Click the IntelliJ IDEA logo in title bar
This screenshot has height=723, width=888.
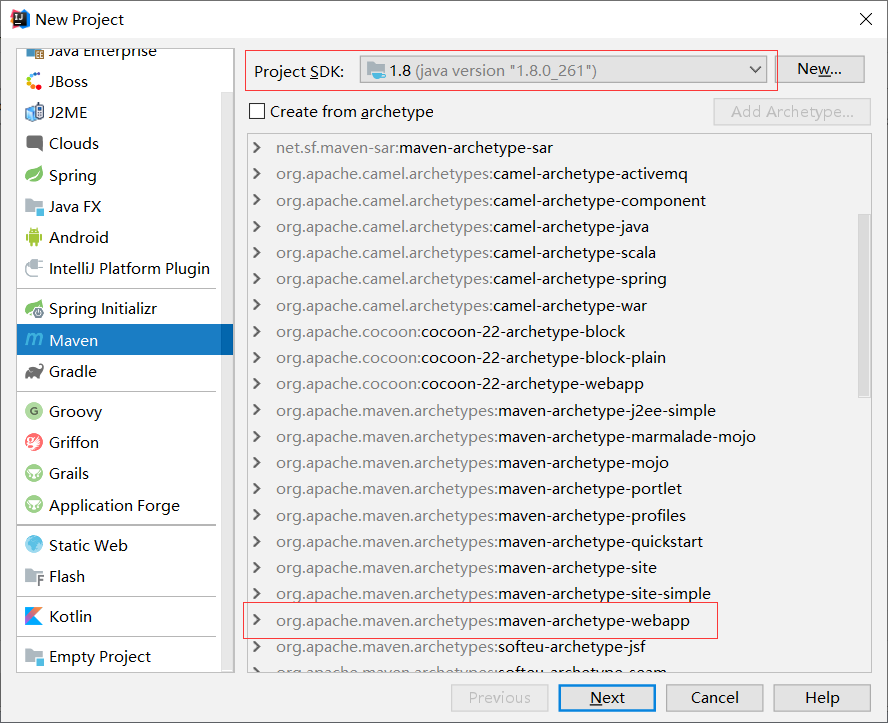click(20, 19)
